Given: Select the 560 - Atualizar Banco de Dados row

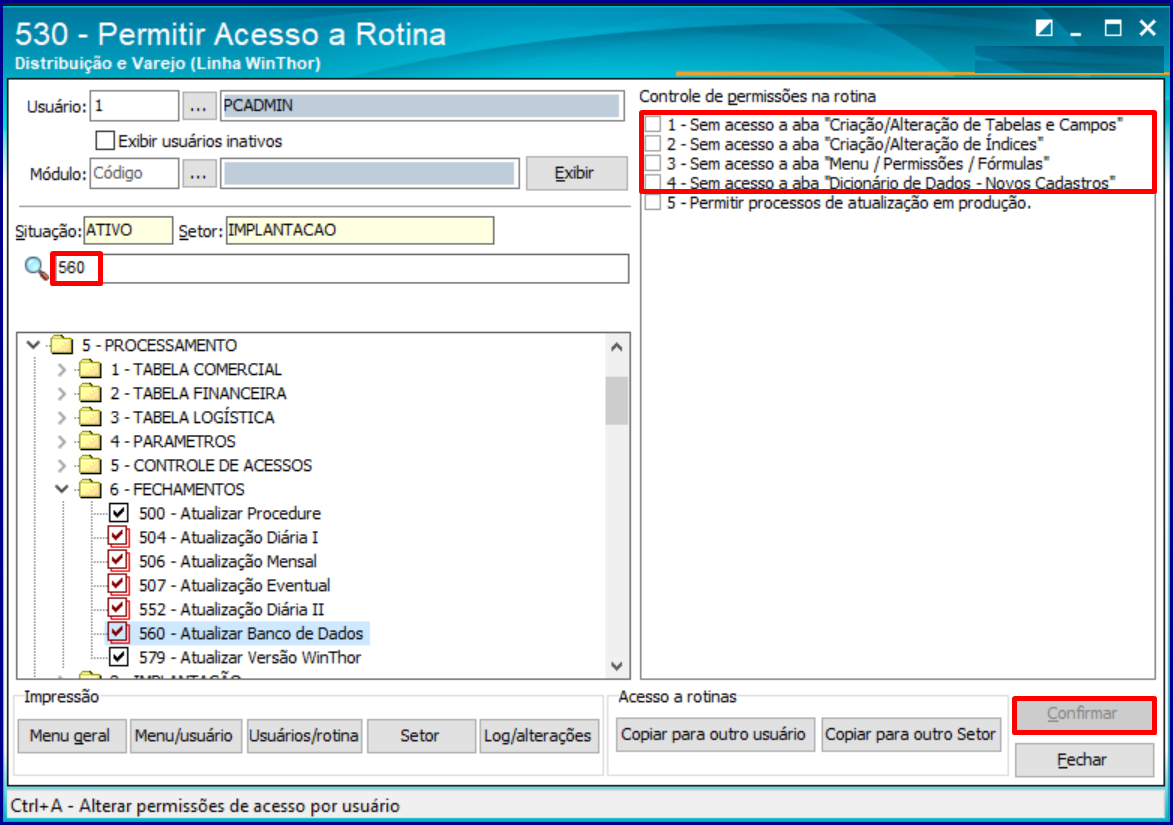Looking at the screenshot, I should tap(251, 634).
